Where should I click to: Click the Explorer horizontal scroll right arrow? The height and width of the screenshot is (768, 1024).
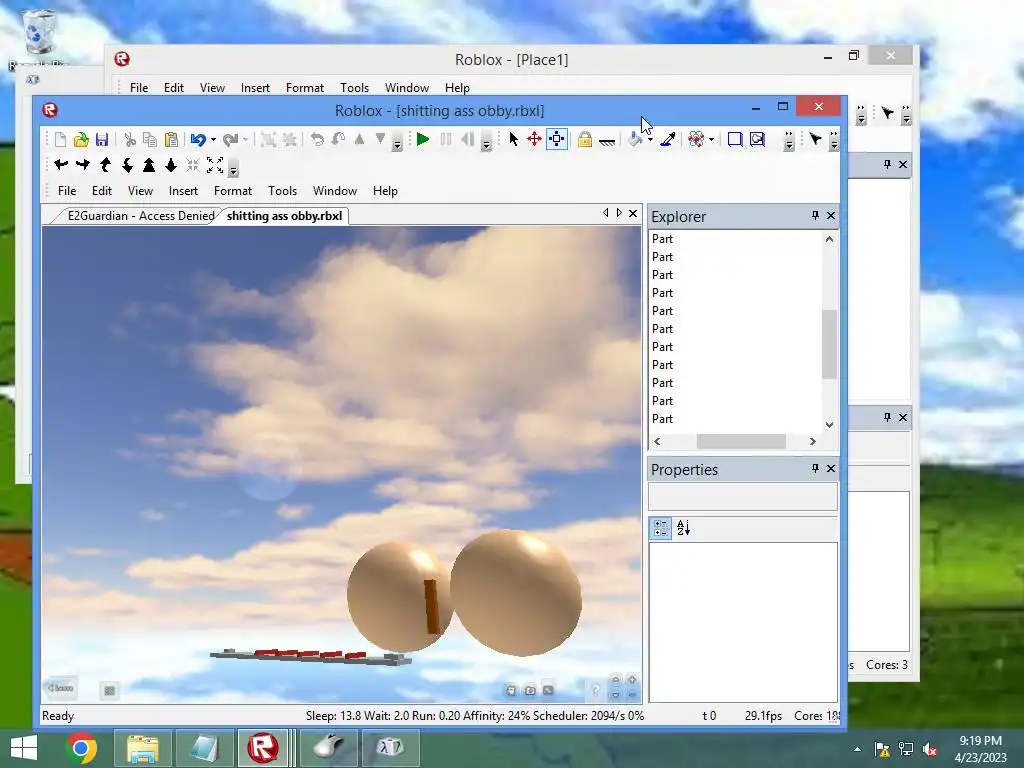[812, 441]
